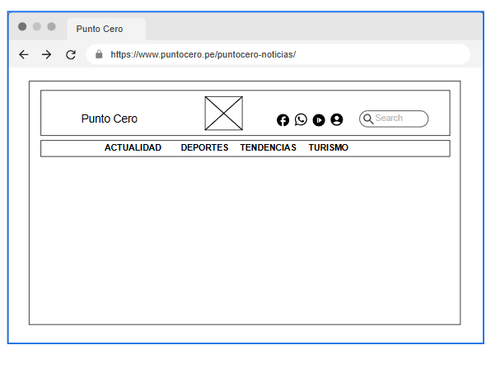Click the Search input field
The image size is (500, 382).
394,119
